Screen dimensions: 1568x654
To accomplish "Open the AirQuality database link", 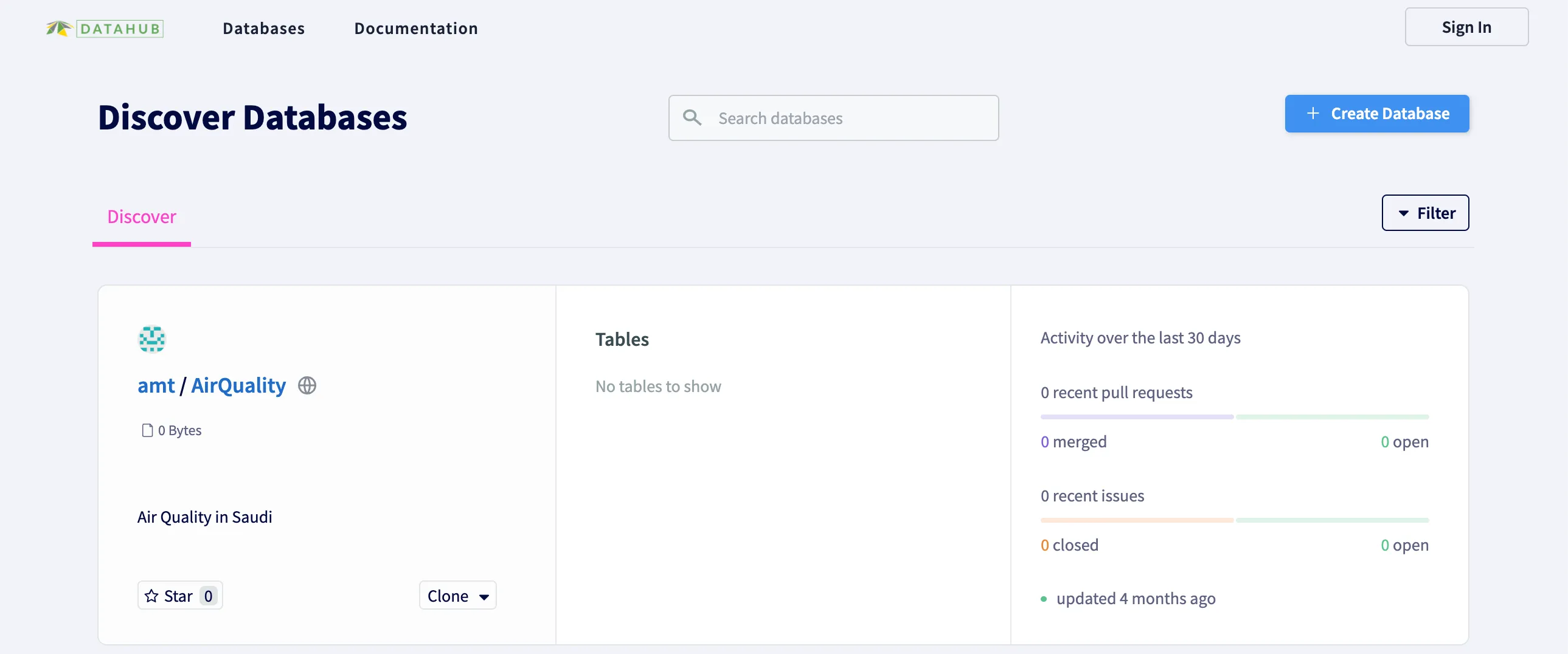I will coord(238,385).
